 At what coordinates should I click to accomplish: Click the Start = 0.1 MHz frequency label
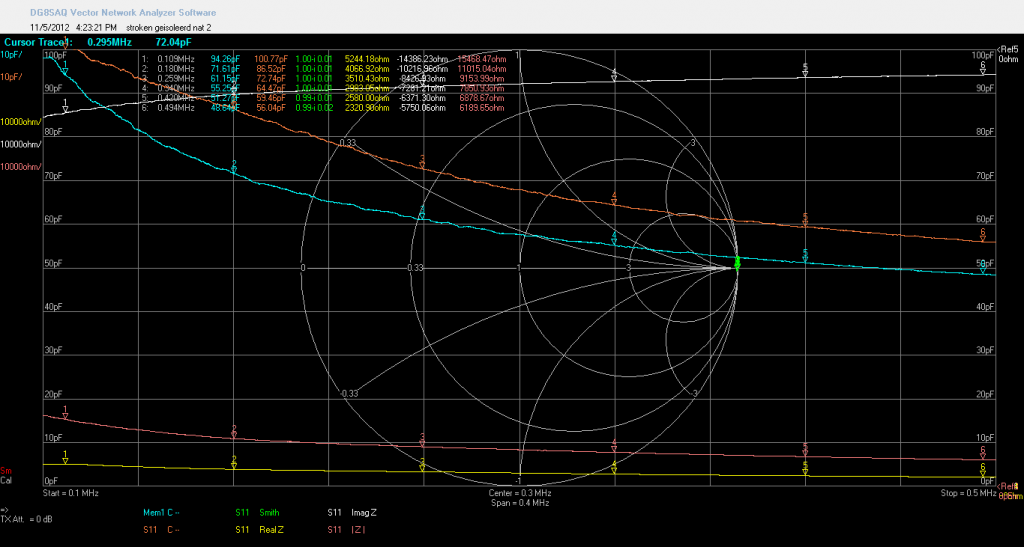tap(71, 493)
